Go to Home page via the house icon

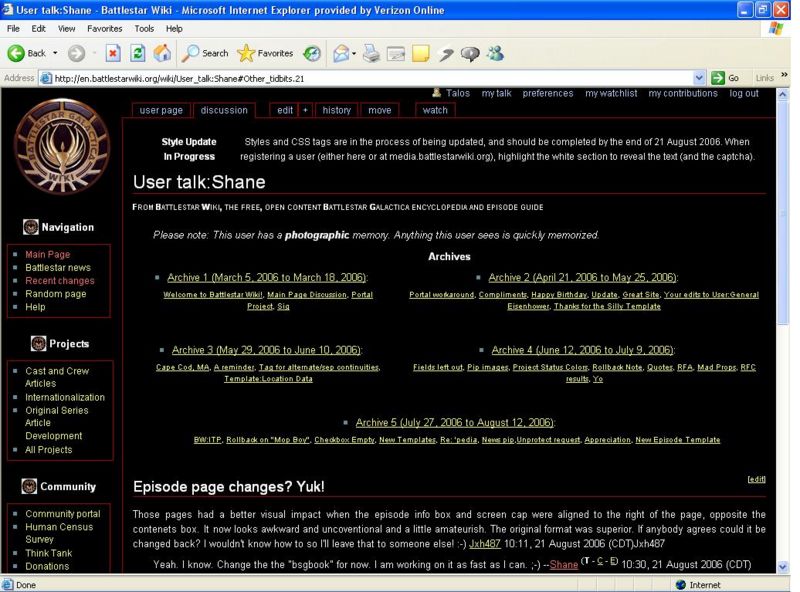(x=162, y=53)
